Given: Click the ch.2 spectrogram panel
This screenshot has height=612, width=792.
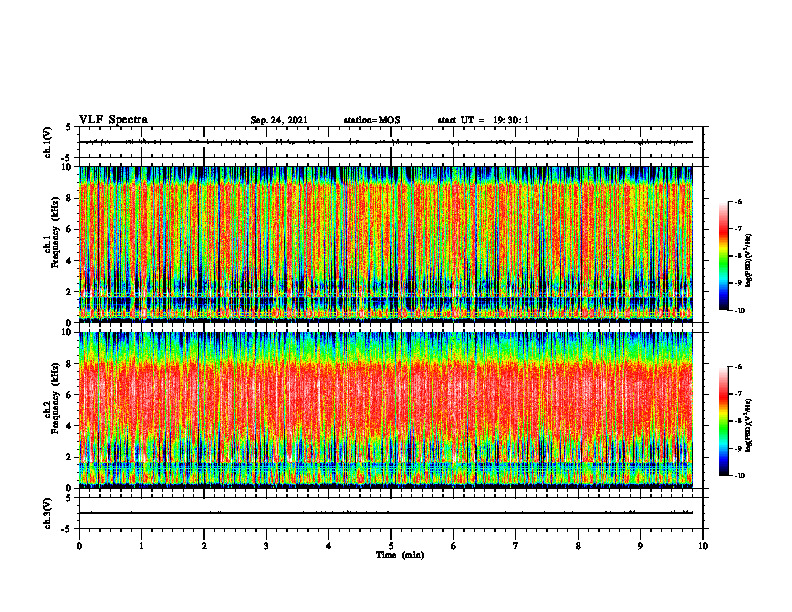Looking at the screenshot, I should pyautogui.click(x=385, y=410).
